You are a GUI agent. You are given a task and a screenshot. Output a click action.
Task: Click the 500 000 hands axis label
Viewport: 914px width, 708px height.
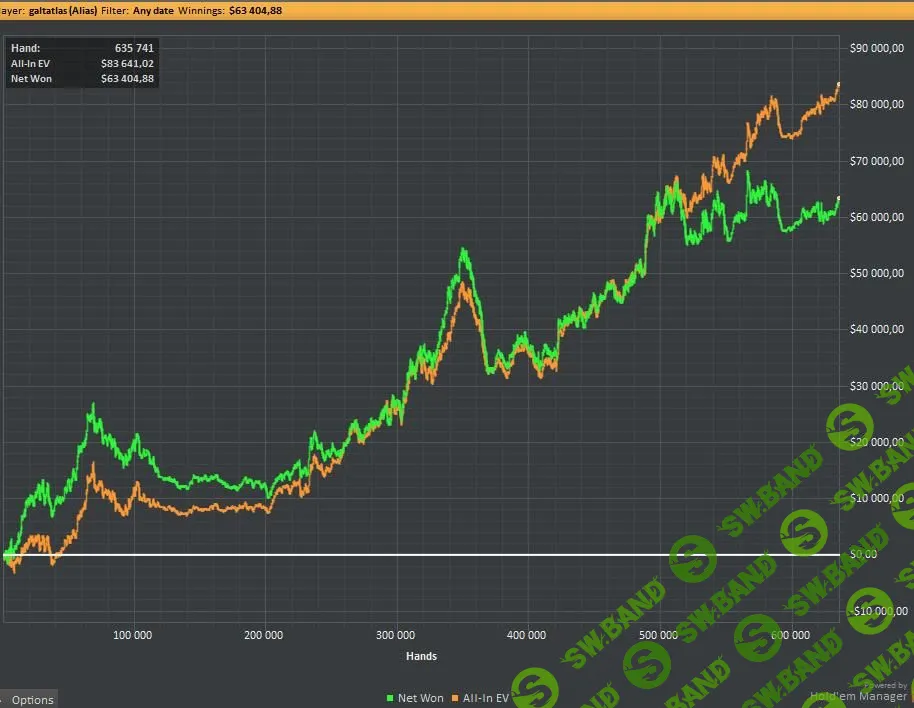click(x=658, y=635)
